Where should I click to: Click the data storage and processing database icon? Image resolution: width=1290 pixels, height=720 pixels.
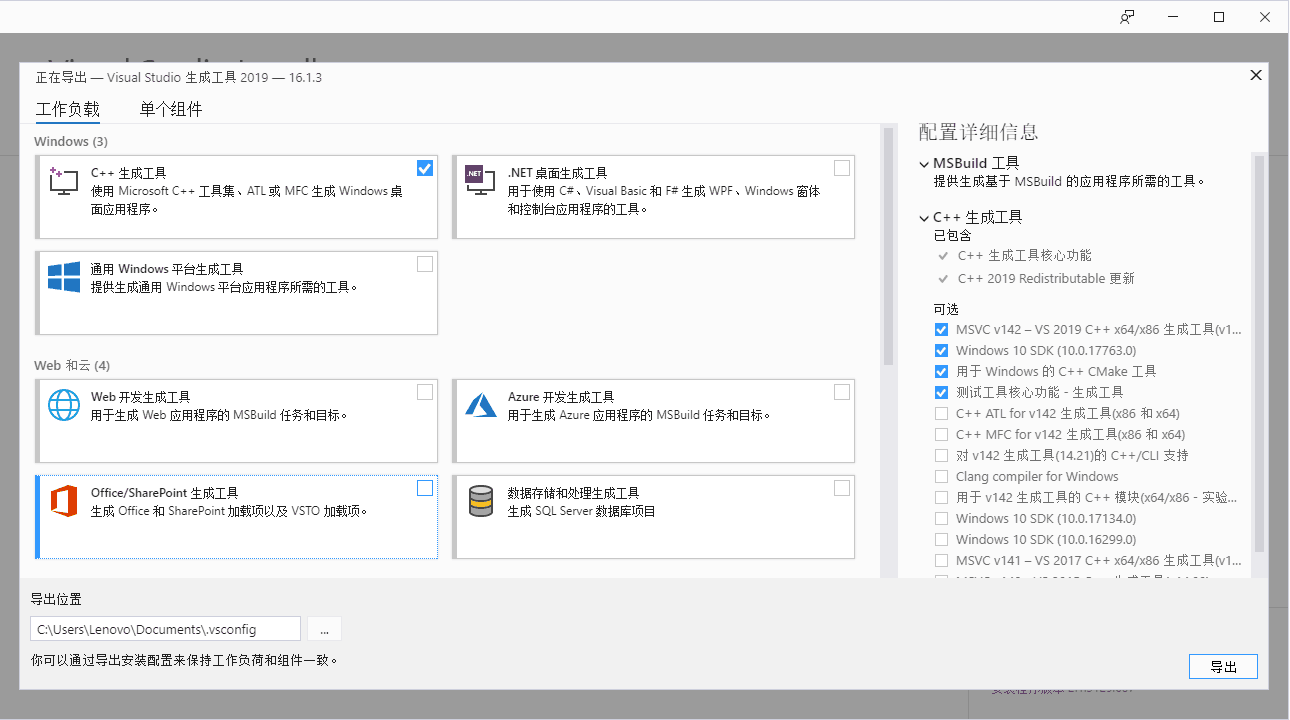pyautogui.click(x=481, y=501)
